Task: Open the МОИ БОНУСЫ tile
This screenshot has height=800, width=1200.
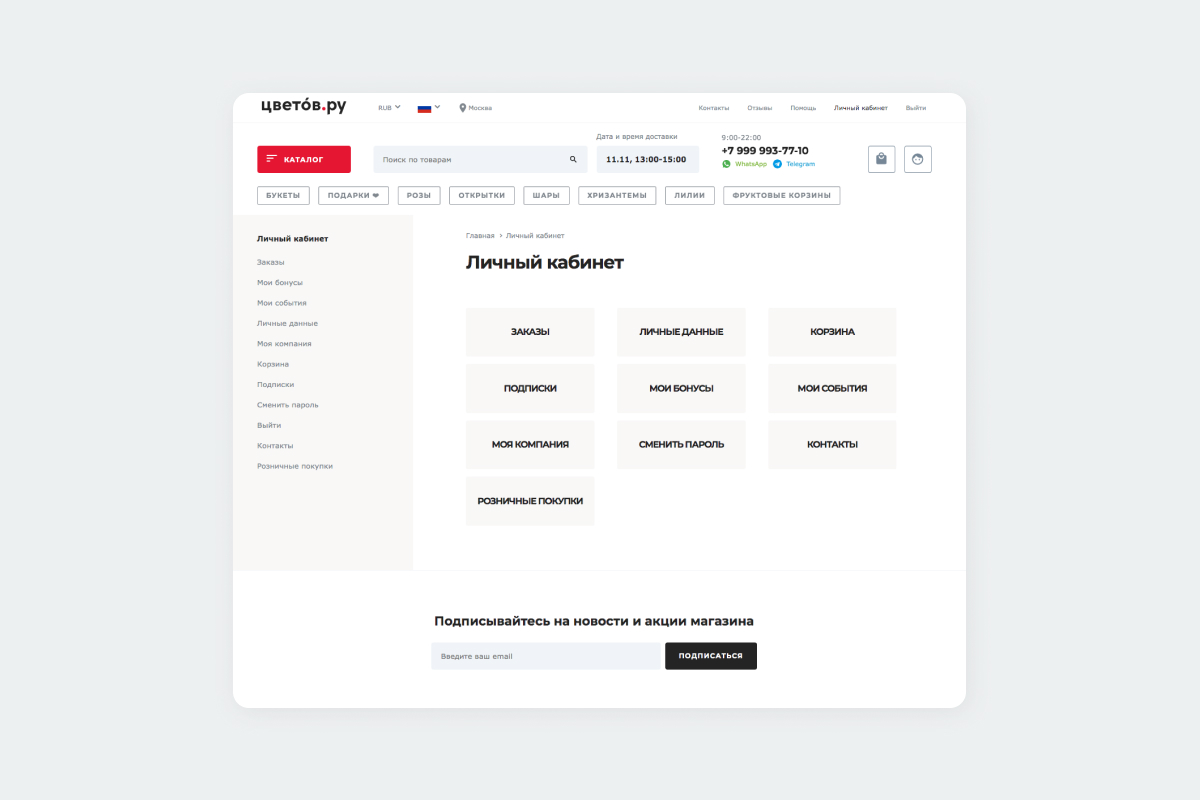Action: point(681,388)
